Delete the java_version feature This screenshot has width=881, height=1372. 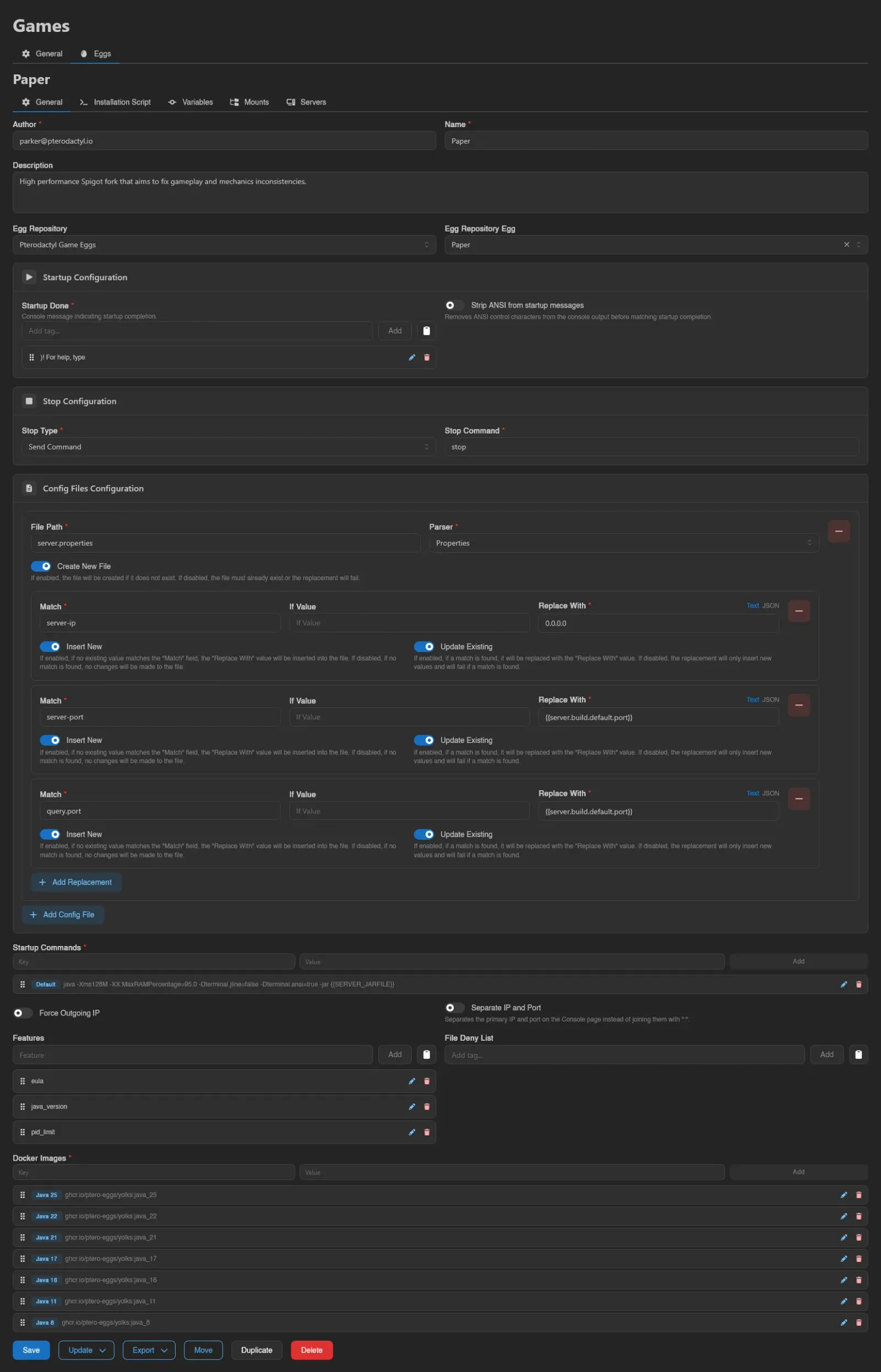426,1107
